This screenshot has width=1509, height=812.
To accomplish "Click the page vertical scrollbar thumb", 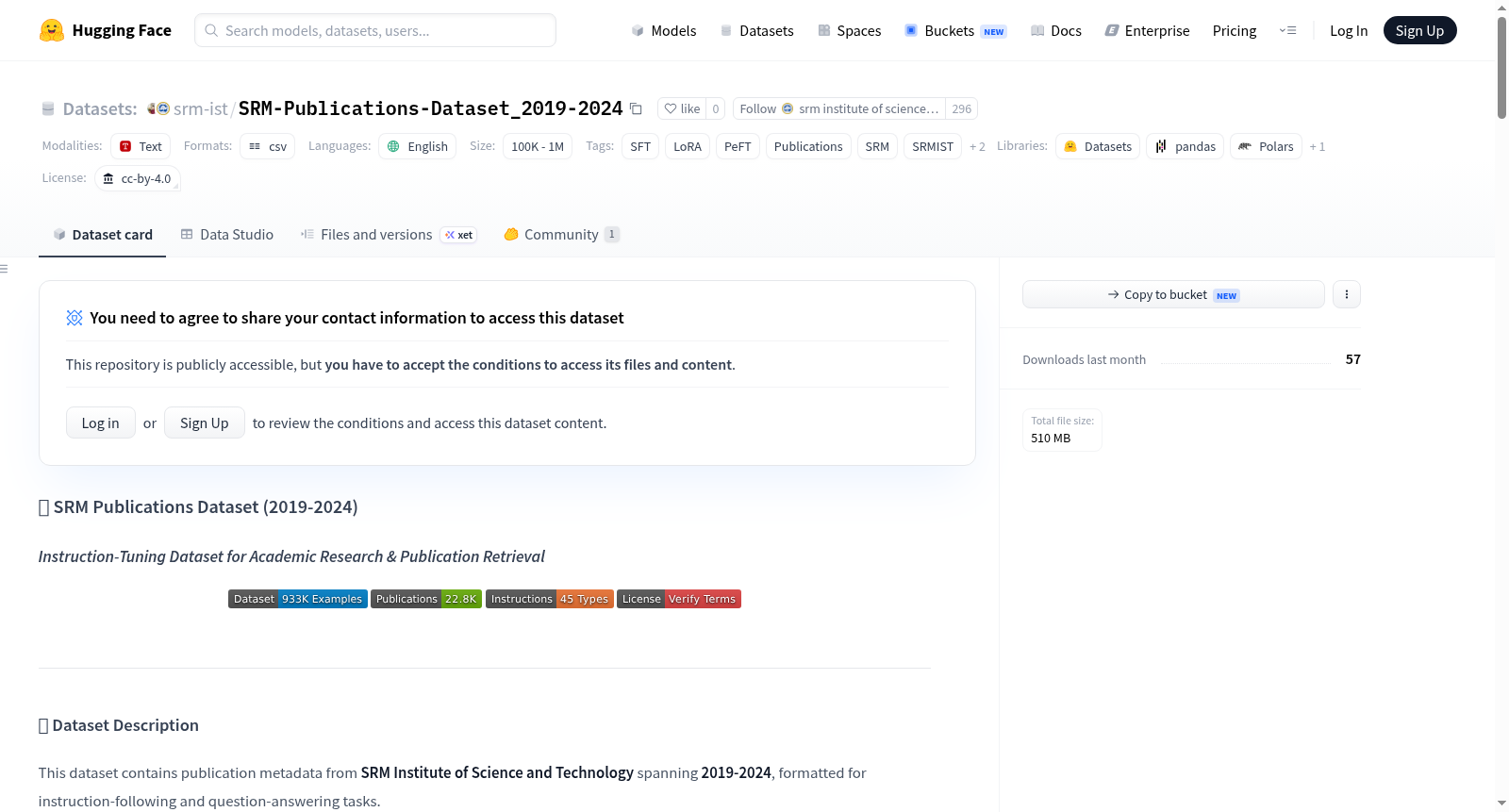I will click(1501, 68).
